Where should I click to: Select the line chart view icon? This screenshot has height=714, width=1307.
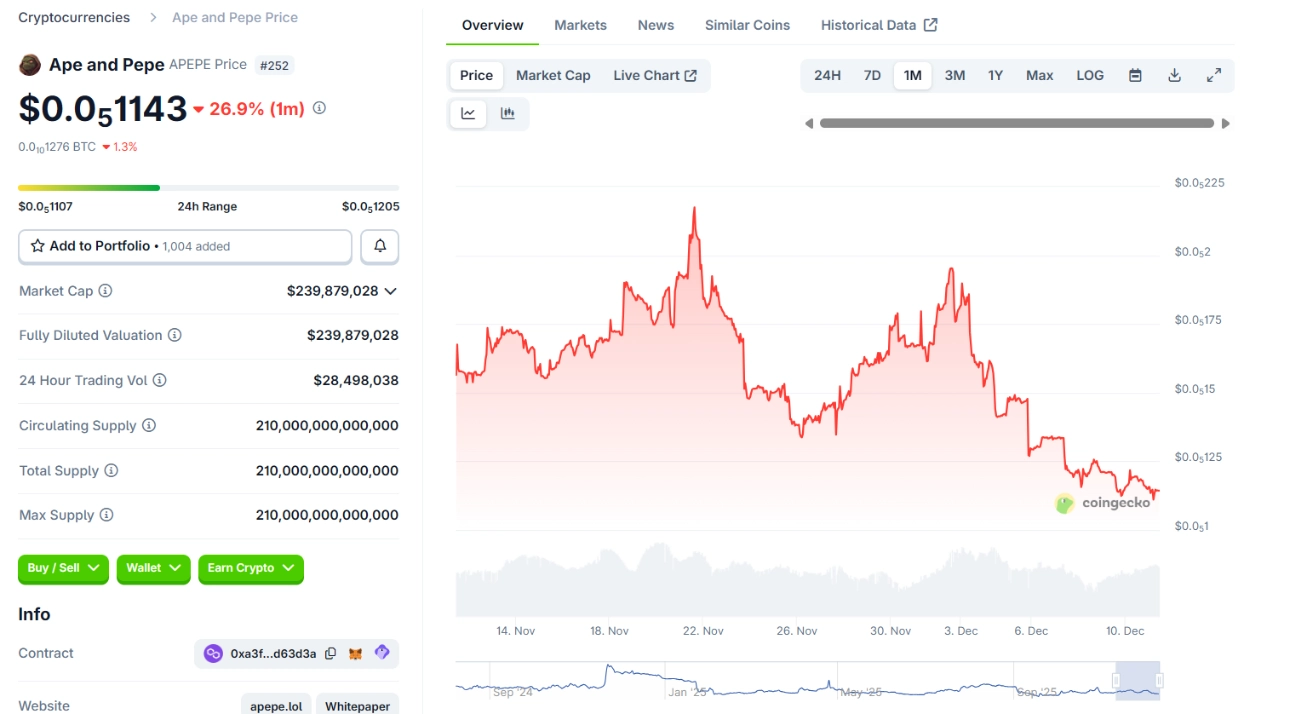click(x=468, y=114)
